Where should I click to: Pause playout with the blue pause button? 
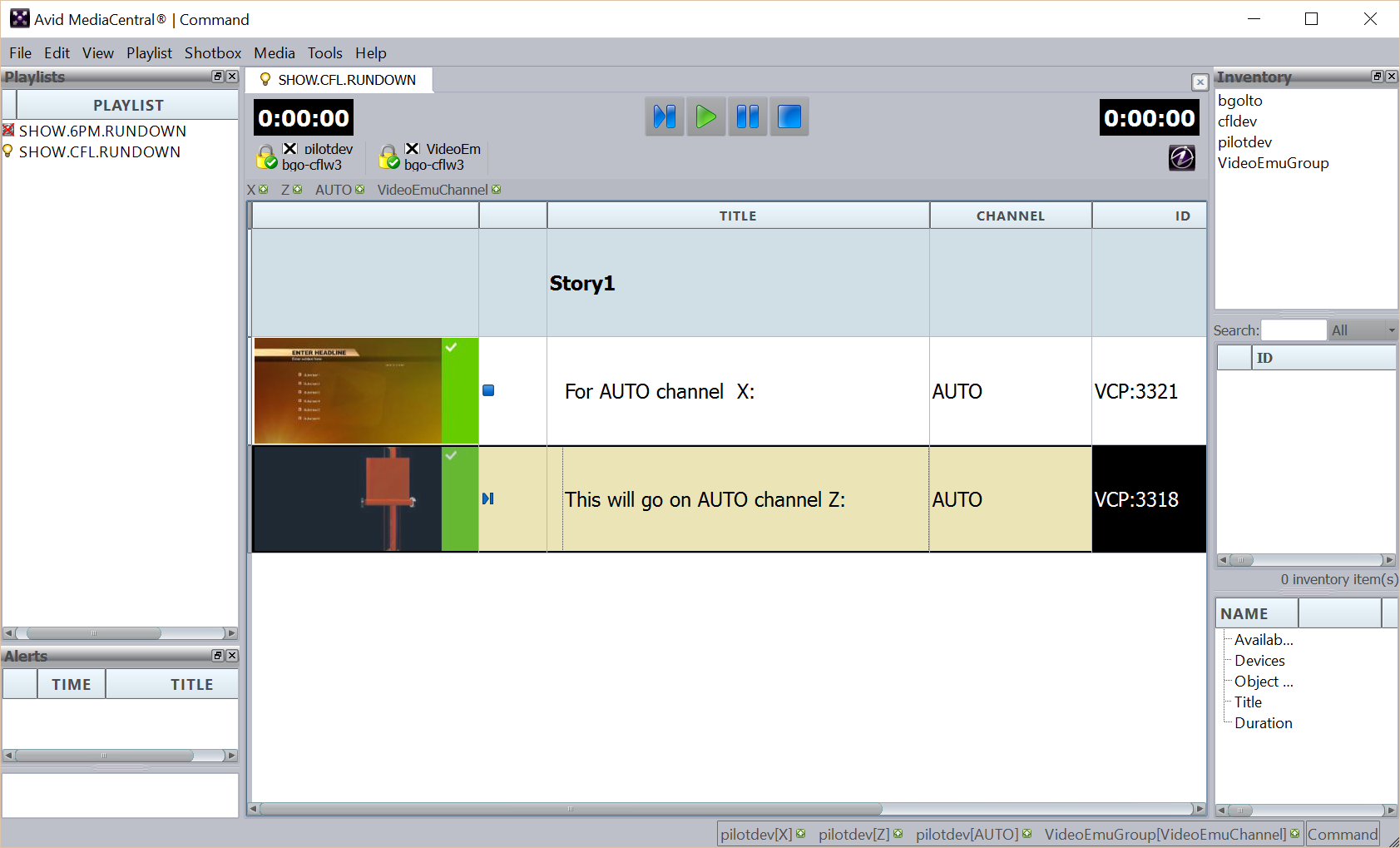tap(748, 117)
